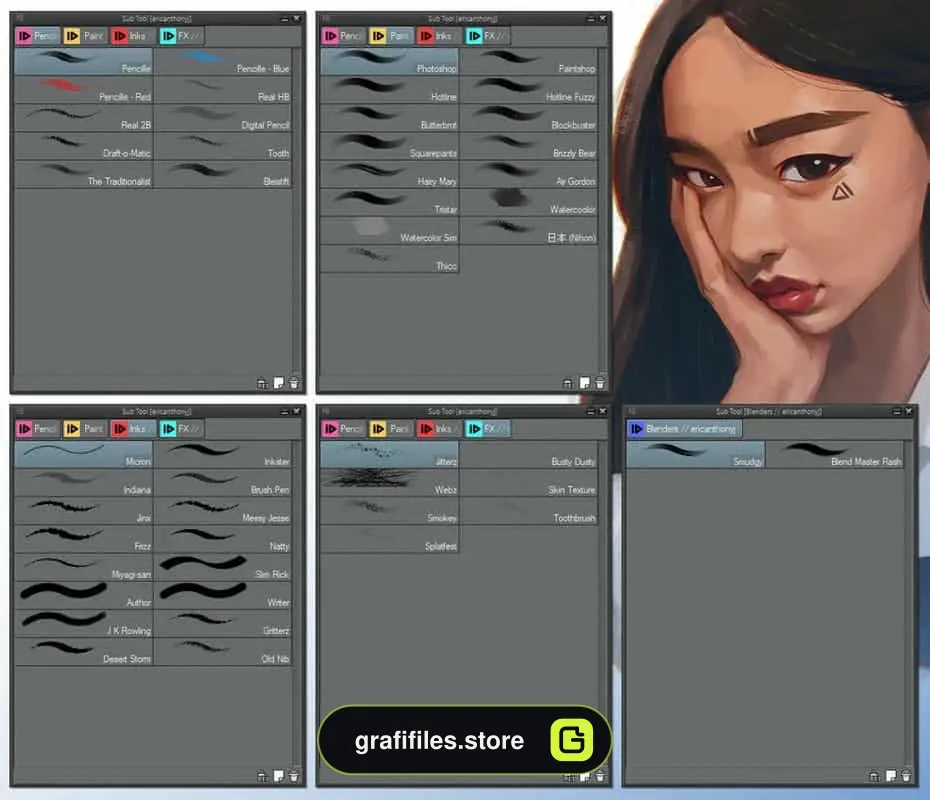The image size is (930, 800).
Task: Select the Old Nib brush
Action: [223, 652]
